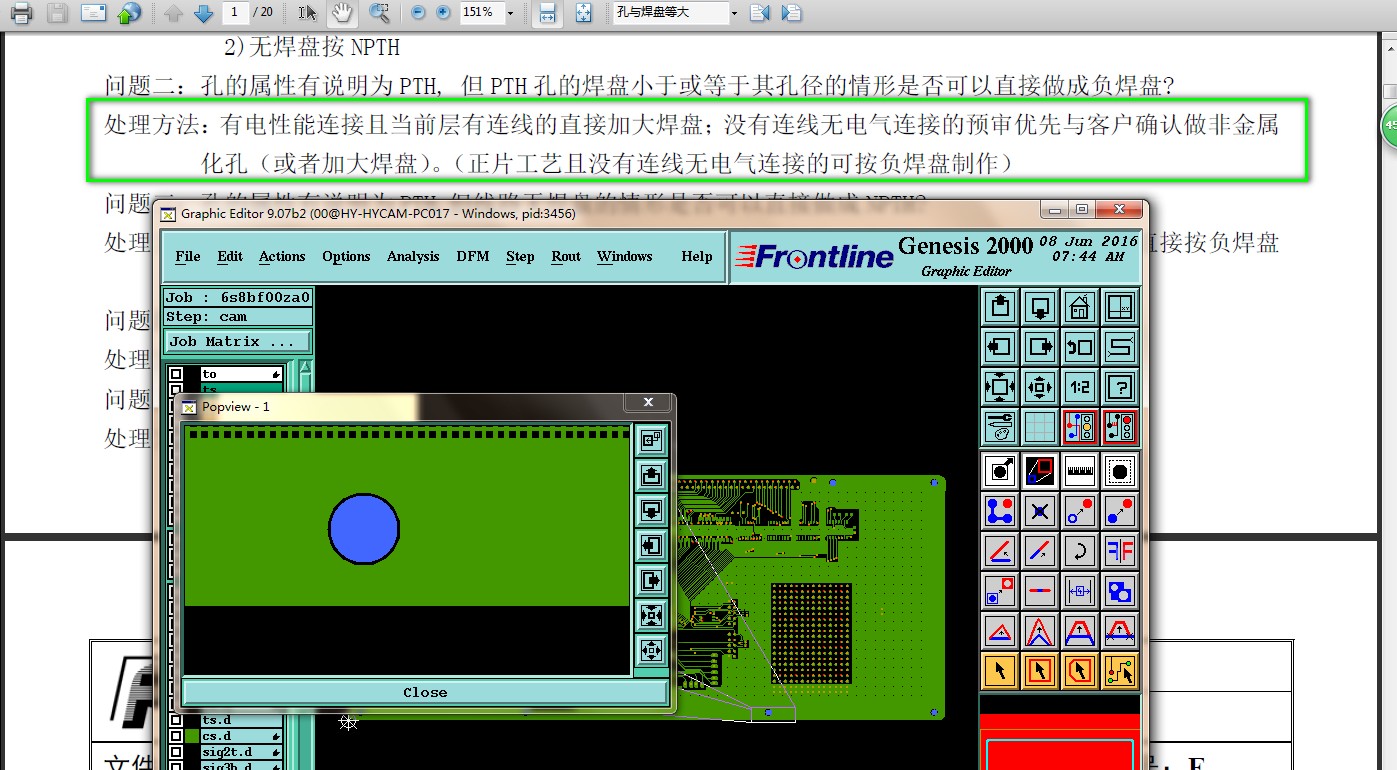Toggle checkbox for the cs.d layer
The height and width of the screenshot is (770, 1397).
[176, 736]
